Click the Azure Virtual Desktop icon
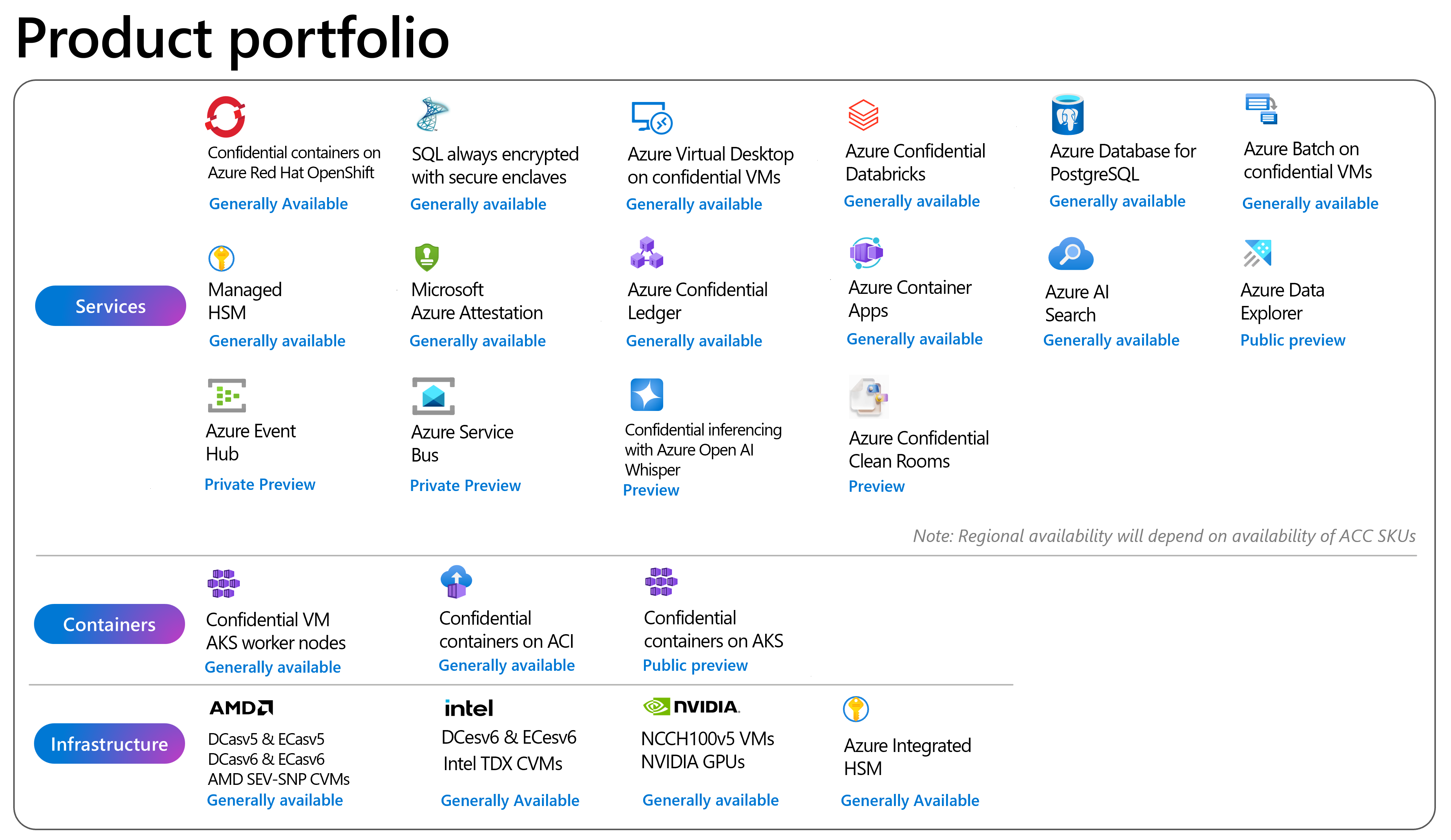 pos(652,118)
